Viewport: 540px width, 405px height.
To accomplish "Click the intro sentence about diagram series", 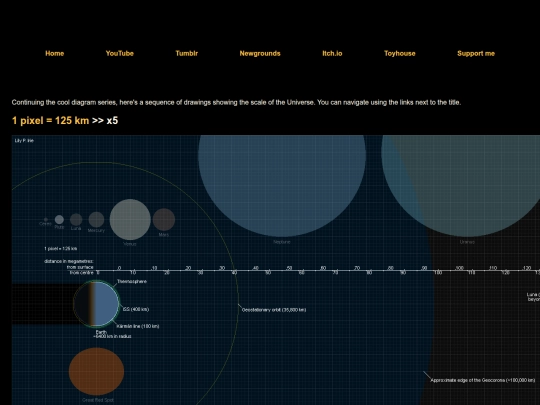I will click(236, 102).
